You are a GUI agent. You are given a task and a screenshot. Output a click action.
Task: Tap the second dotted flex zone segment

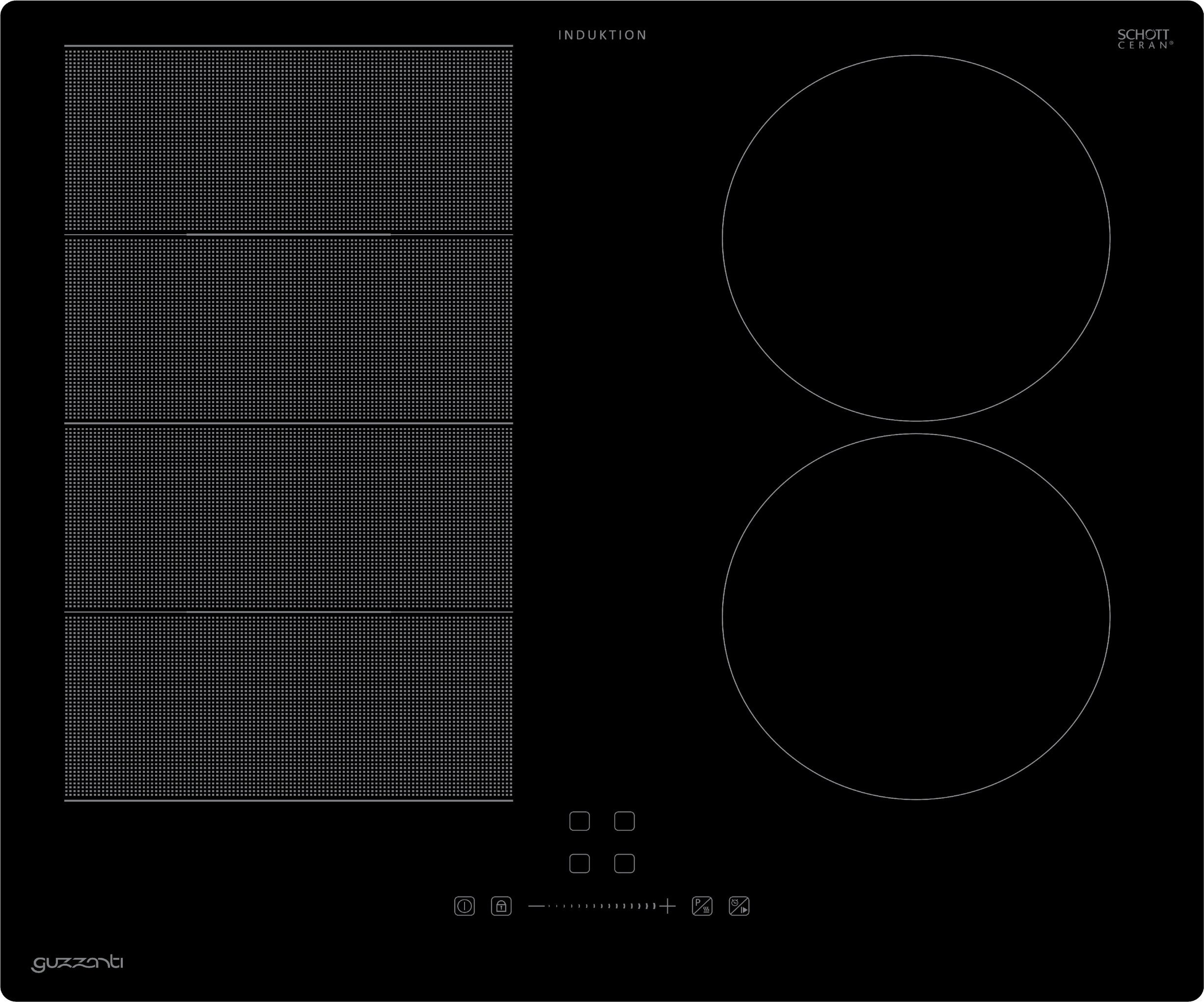pos(288,328)
